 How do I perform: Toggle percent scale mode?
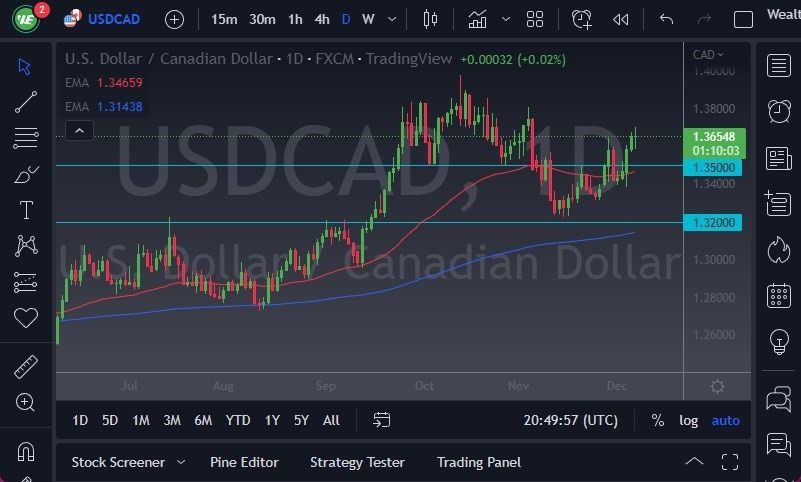[657, 420]
